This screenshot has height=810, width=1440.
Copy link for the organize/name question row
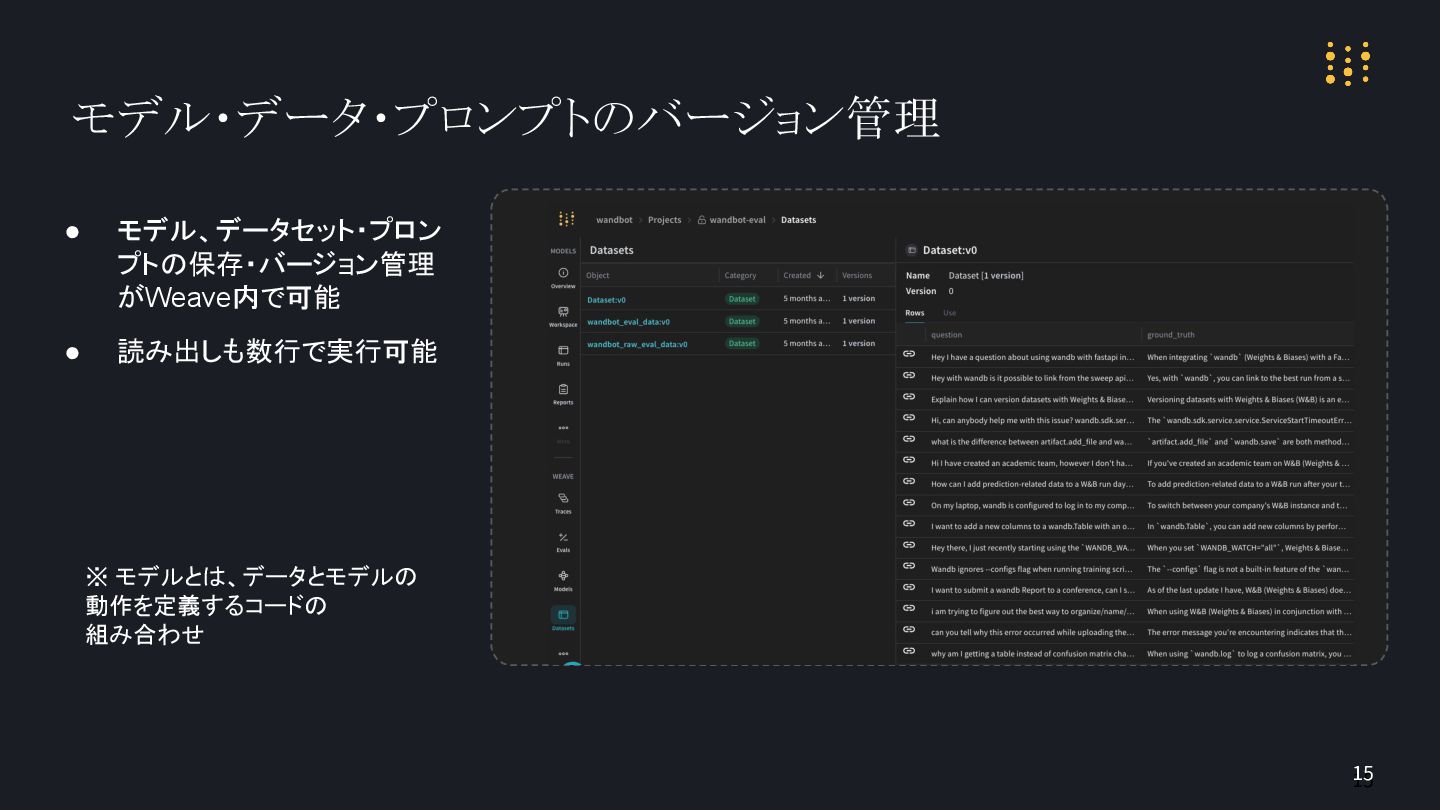909,608
